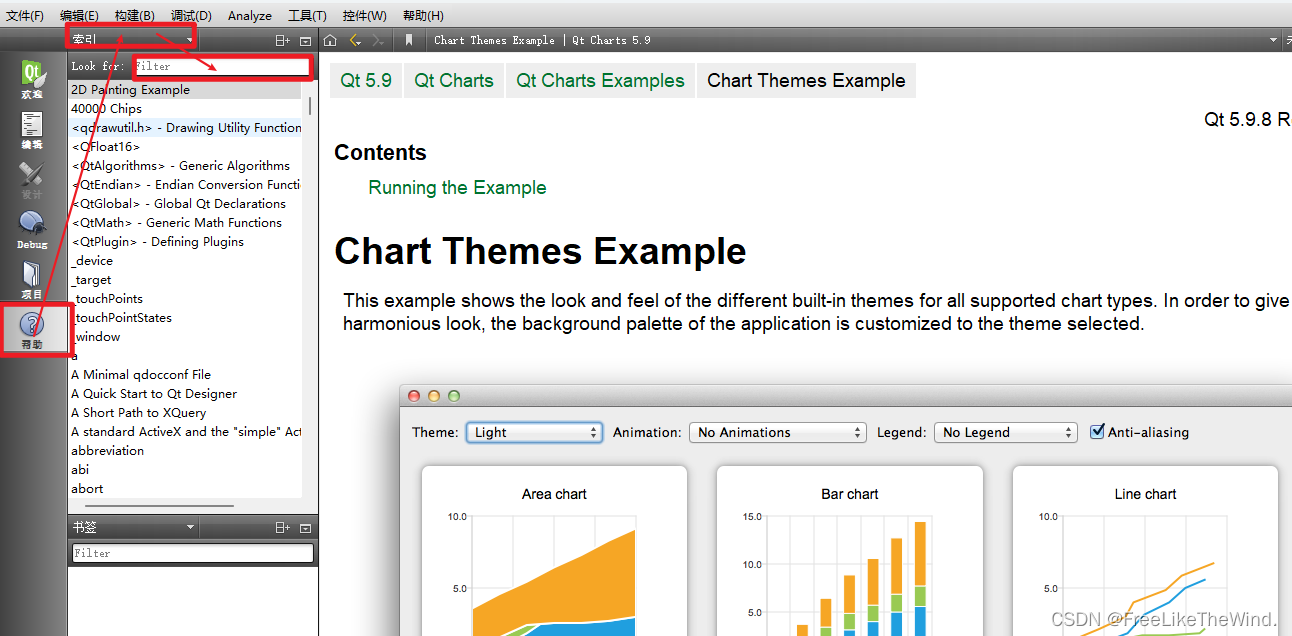This screenshot has width=1292, height=636.
Task: Select '<QtEndian> - Endian Conversion' entry
Action: coord(185,184)
